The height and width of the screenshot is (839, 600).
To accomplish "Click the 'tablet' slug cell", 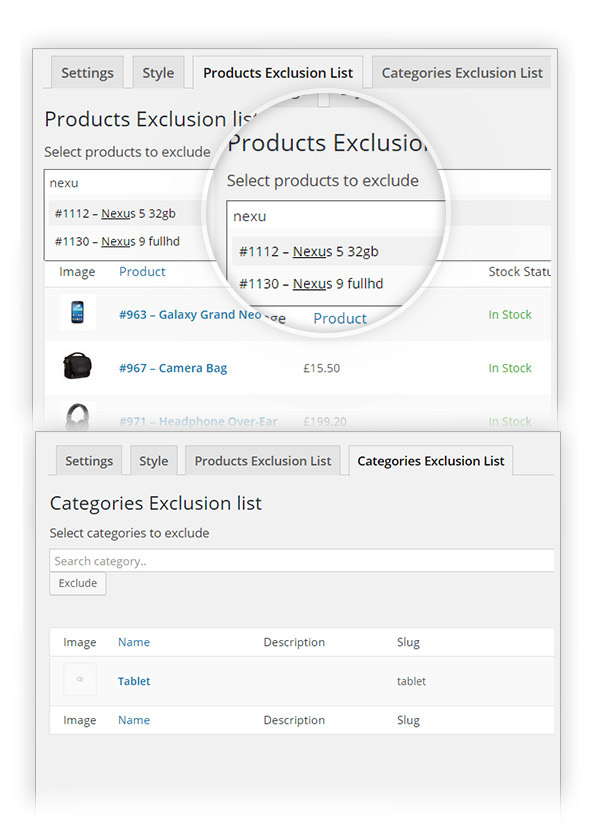I will (x=411, y=681).
